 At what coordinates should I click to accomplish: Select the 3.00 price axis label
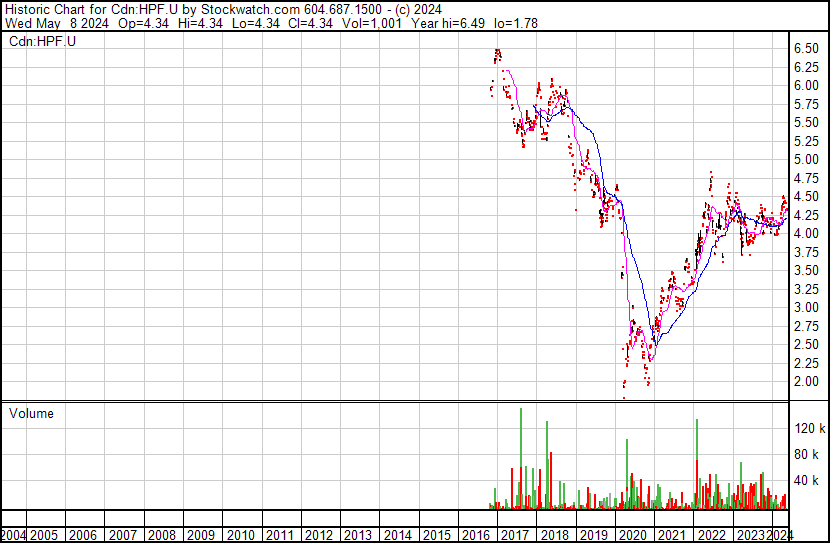[x=807, y=308]
